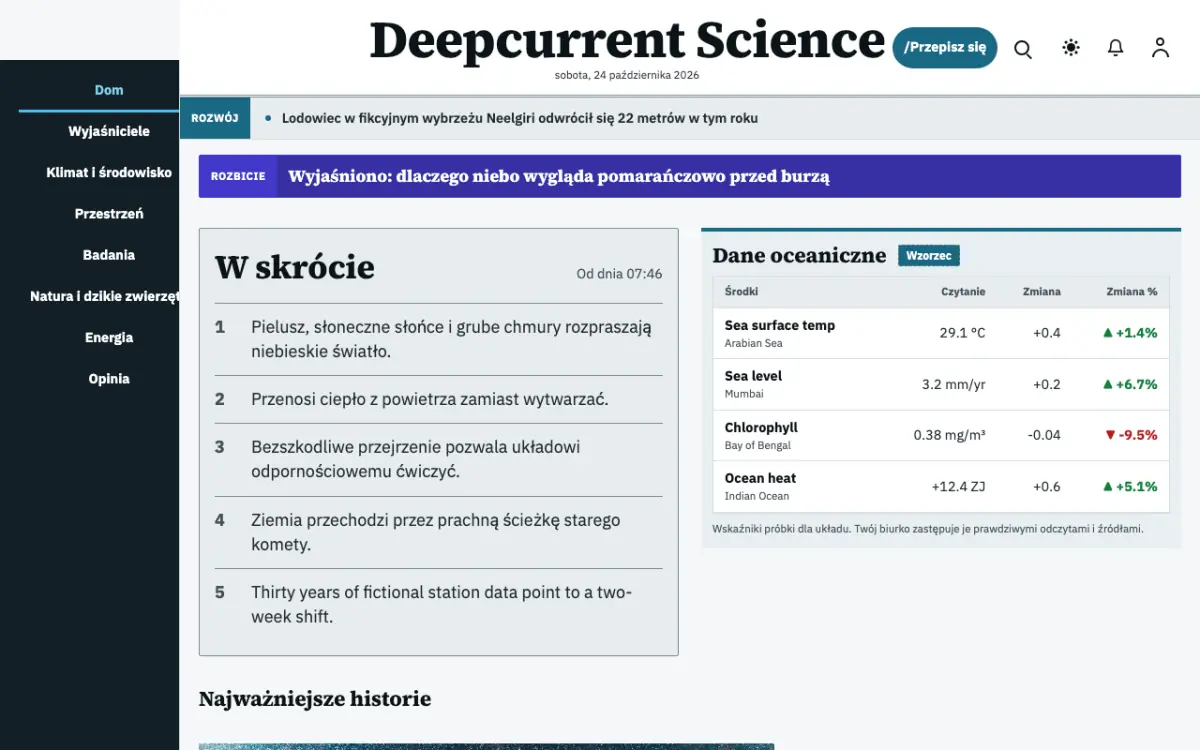Sort by the Czytanie column header
Screen dimensions: 1200x750
click(963, 291)
